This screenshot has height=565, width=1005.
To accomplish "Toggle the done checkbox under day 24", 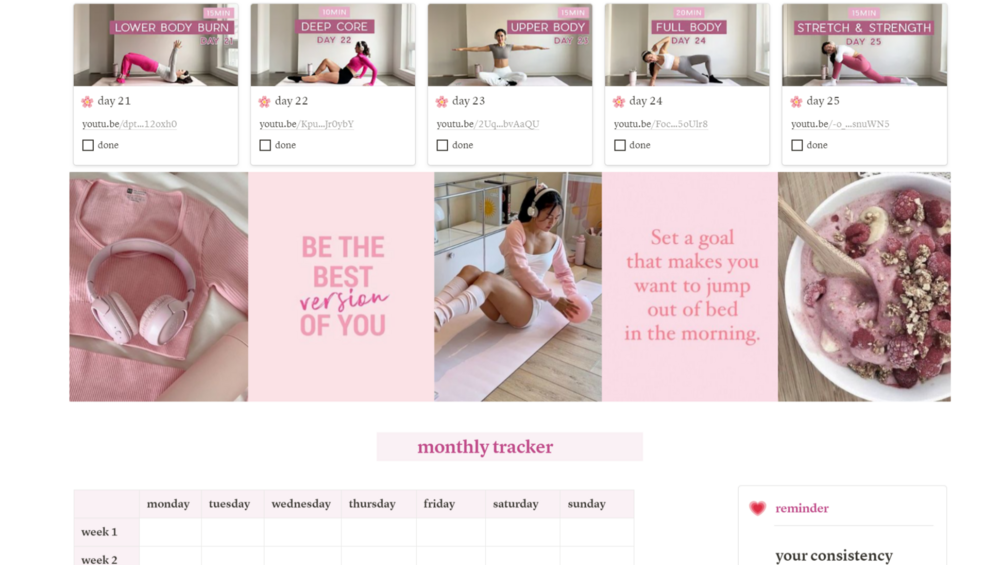I will [620, 145].
